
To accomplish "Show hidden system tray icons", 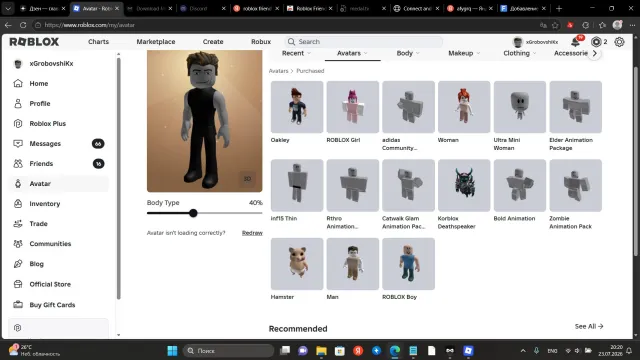I will (523, 351).
